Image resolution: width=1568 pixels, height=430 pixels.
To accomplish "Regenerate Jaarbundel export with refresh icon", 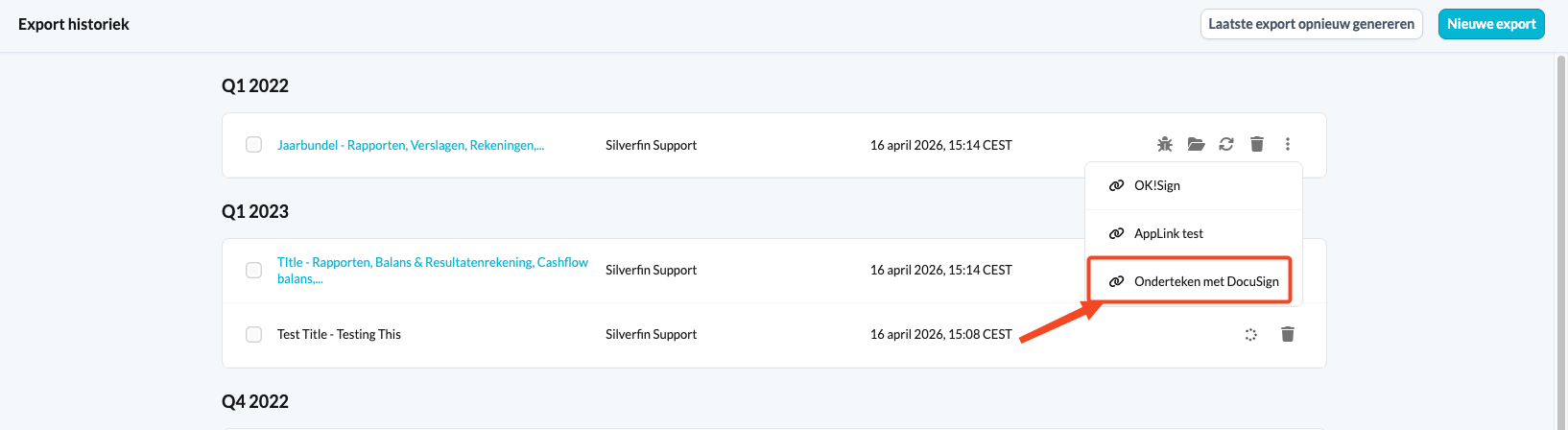I will [1226, 144].
